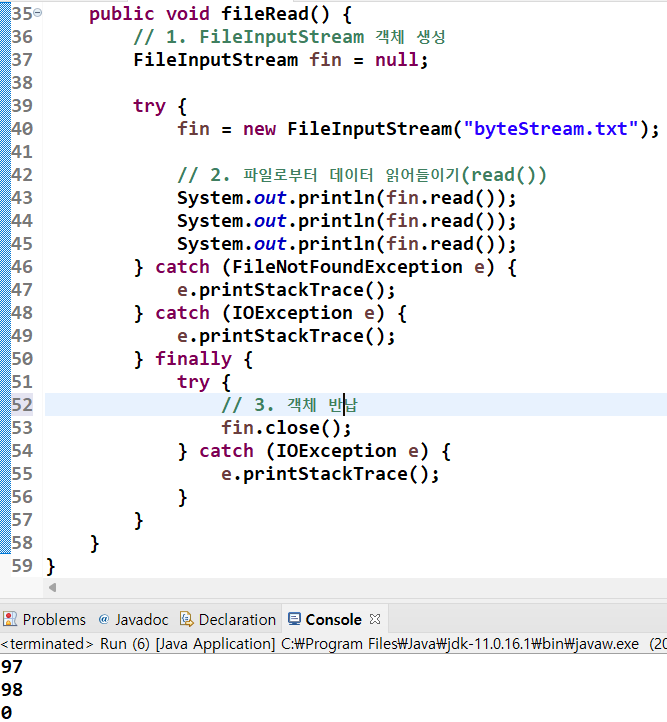
Task: Click the println statement on line 44
Action: point(347,221)
